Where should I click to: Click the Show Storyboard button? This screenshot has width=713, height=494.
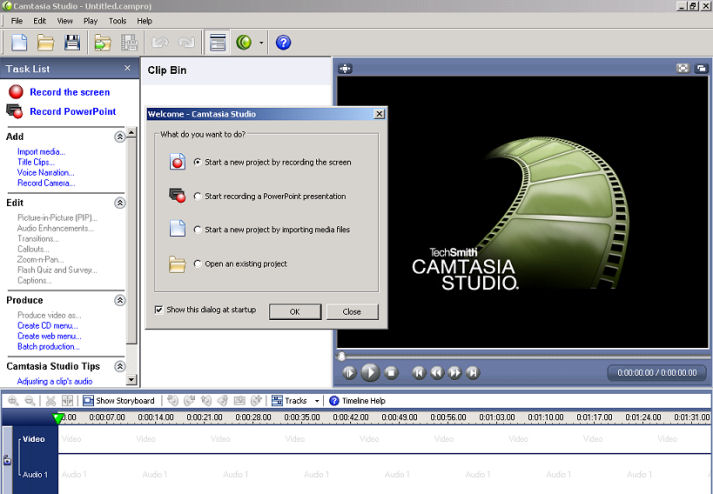[x=118, y=401]
